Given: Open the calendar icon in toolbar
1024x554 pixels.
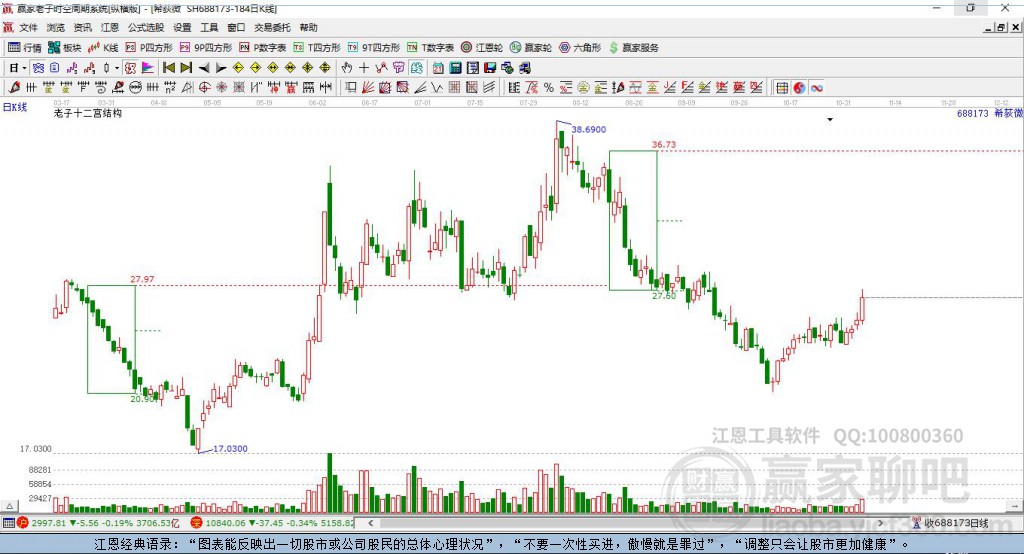Looking at the screenshot, I should pos(438,68).
